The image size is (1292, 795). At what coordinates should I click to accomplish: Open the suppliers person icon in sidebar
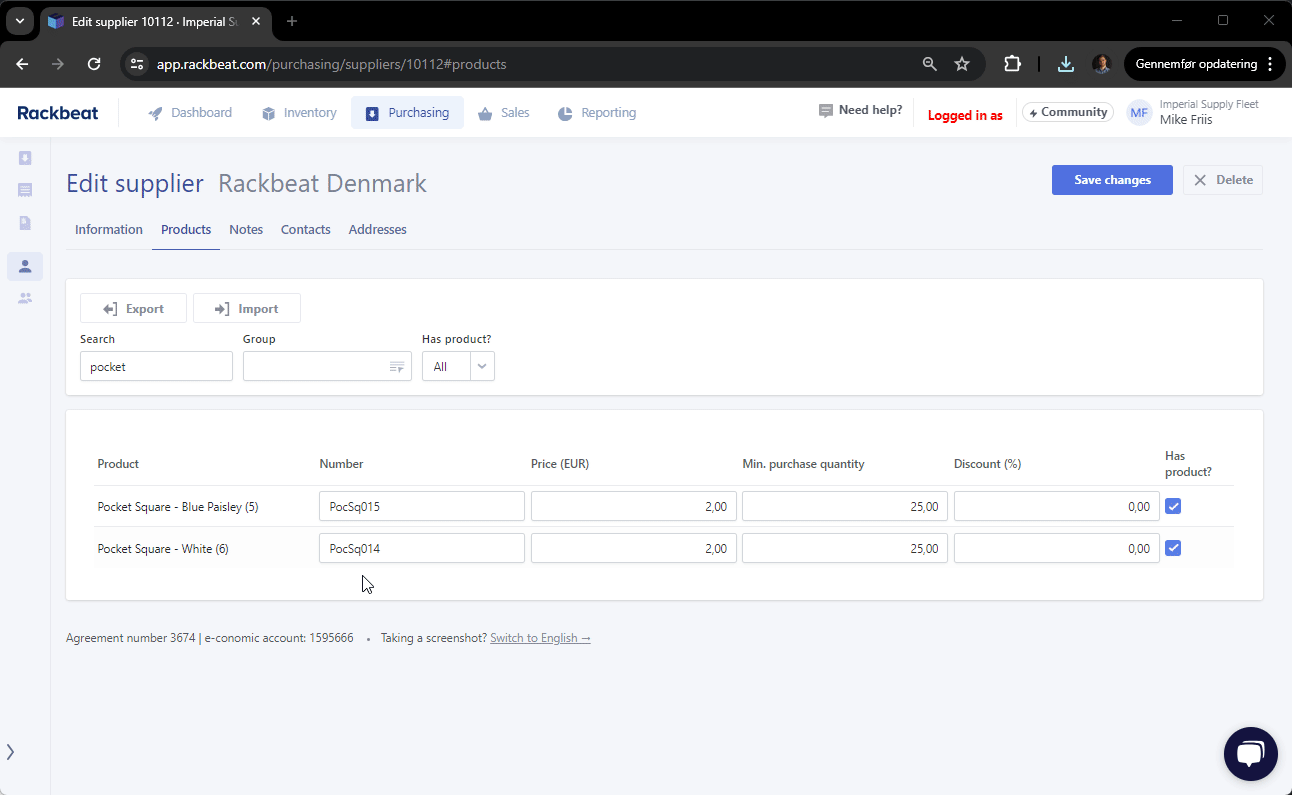pos(25,266)
